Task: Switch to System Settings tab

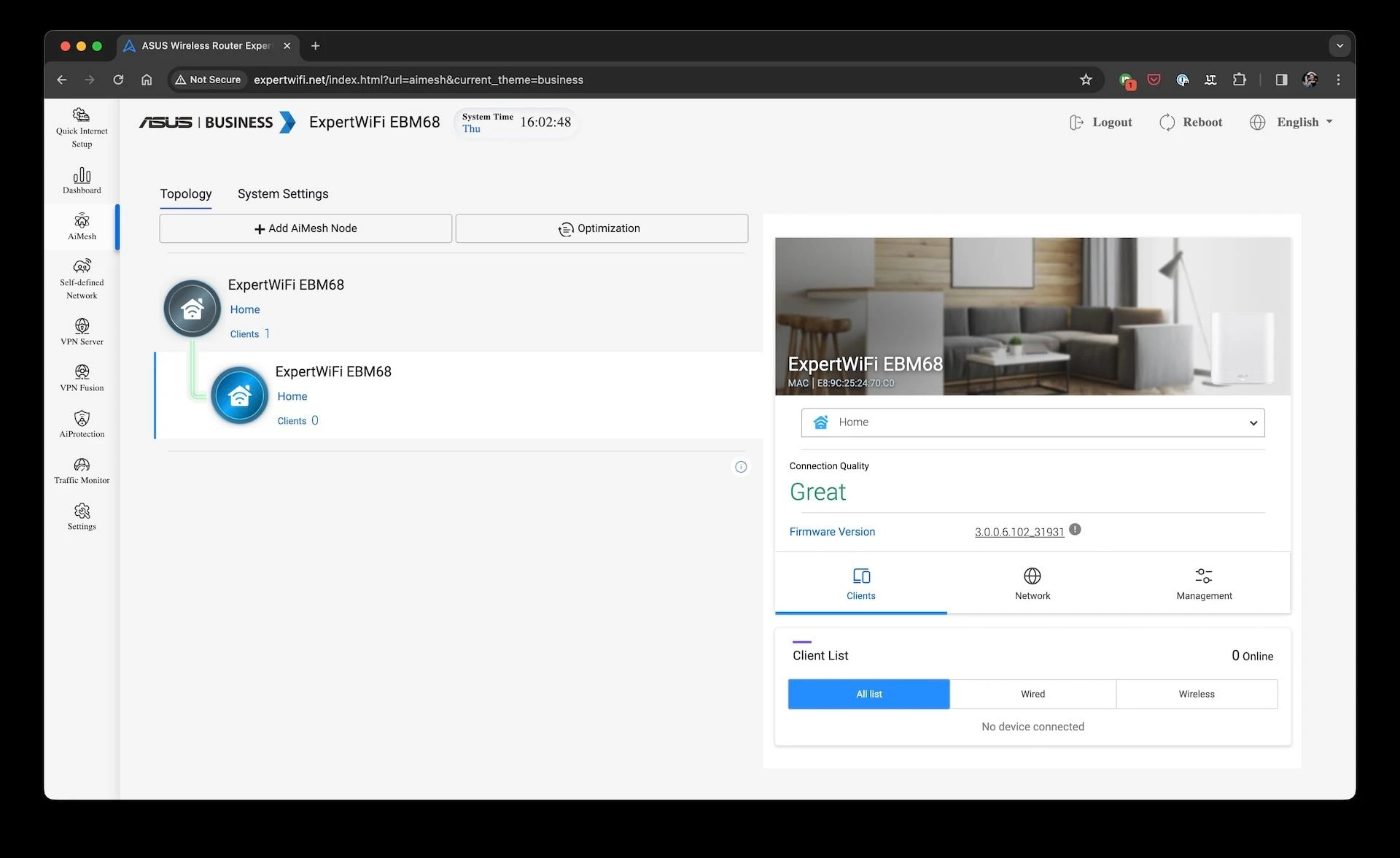Action: click(283, 194)
